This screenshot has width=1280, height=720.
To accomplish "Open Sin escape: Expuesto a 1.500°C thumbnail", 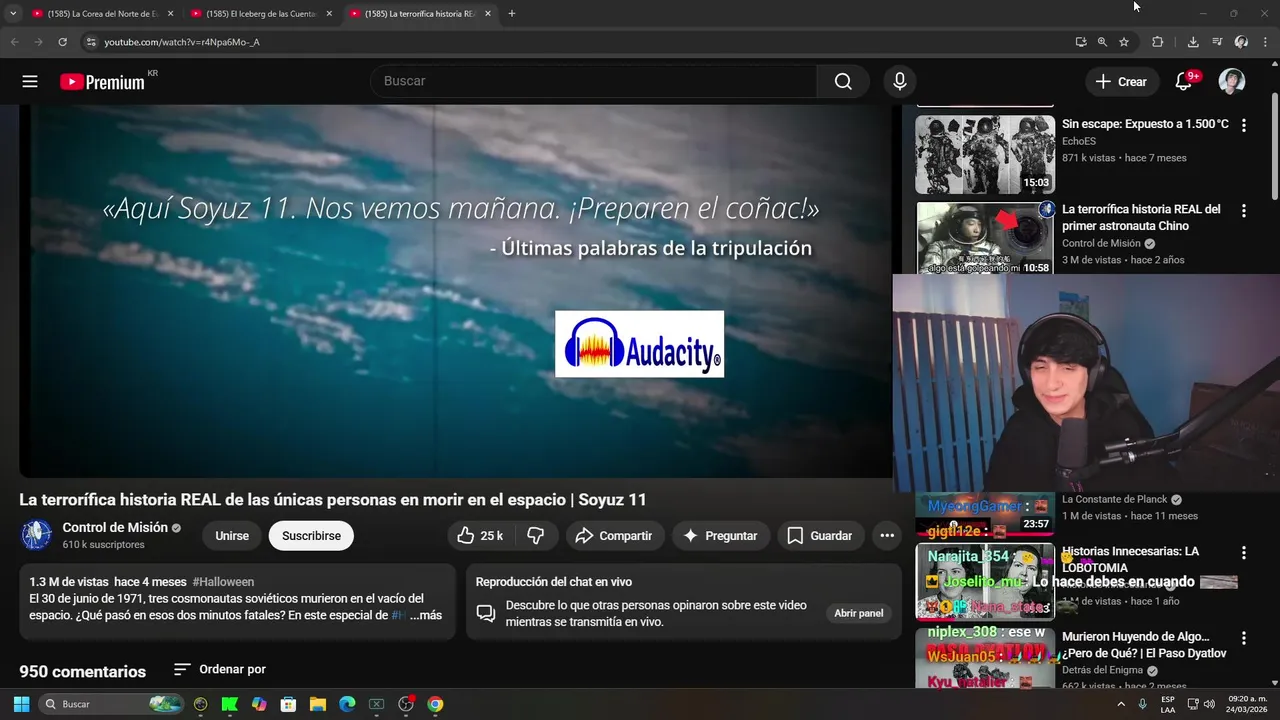I will [985, 155].
